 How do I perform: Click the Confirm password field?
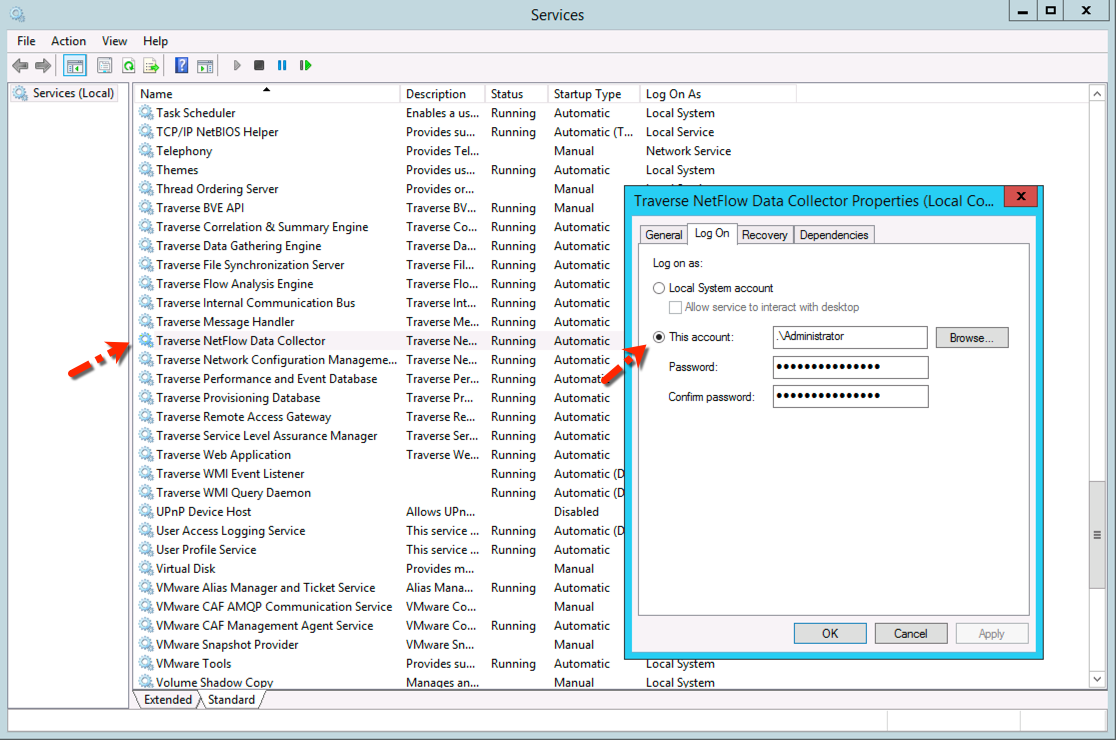(850, 396)
